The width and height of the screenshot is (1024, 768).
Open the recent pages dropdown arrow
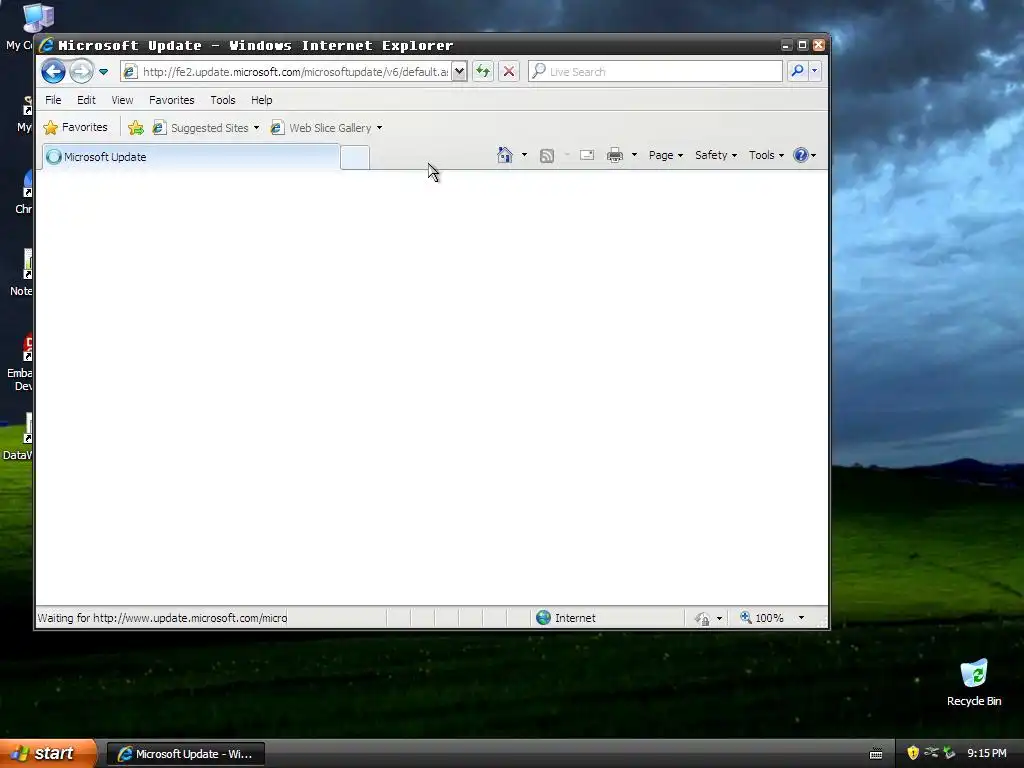(103, 72)
